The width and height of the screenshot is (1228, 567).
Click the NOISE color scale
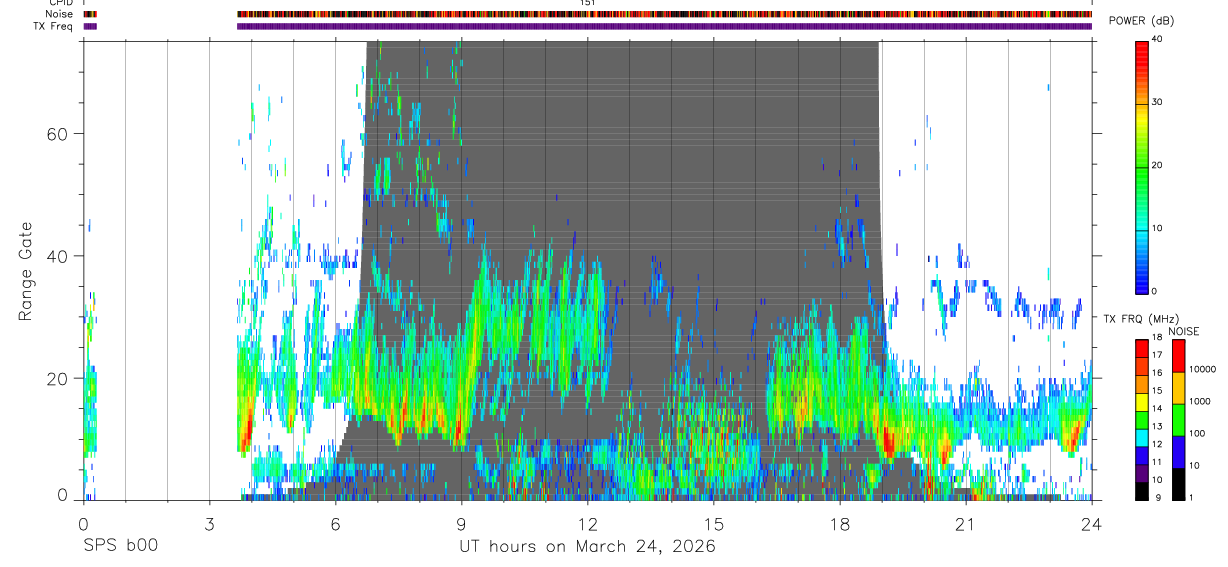(1178, 418)
